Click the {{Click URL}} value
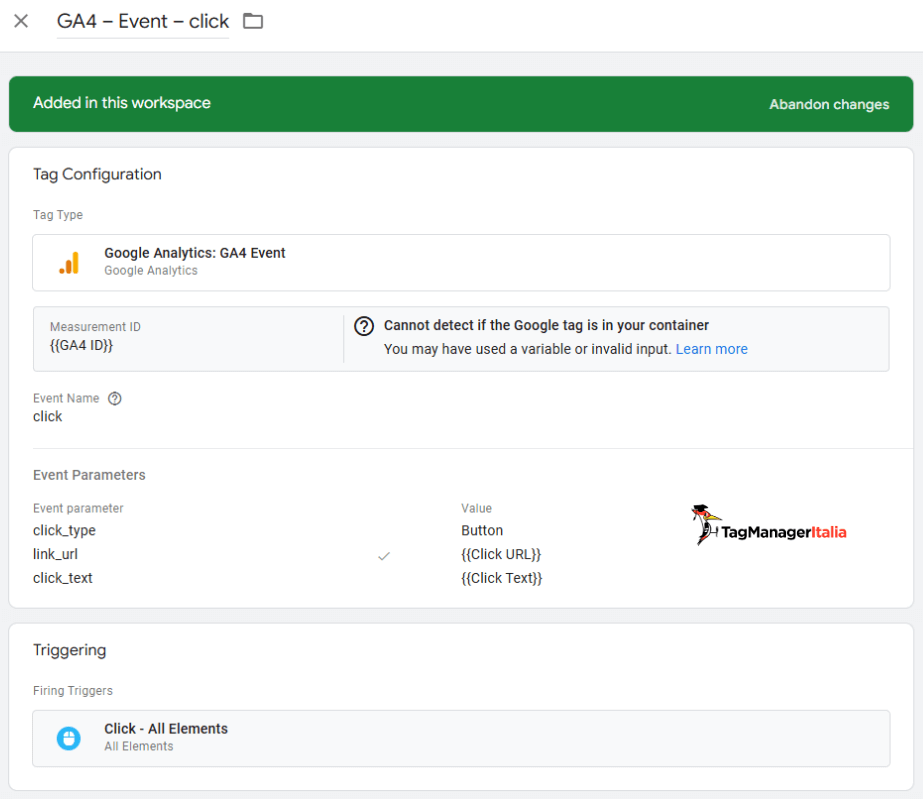Screen dimensions: 923x799 501,554
